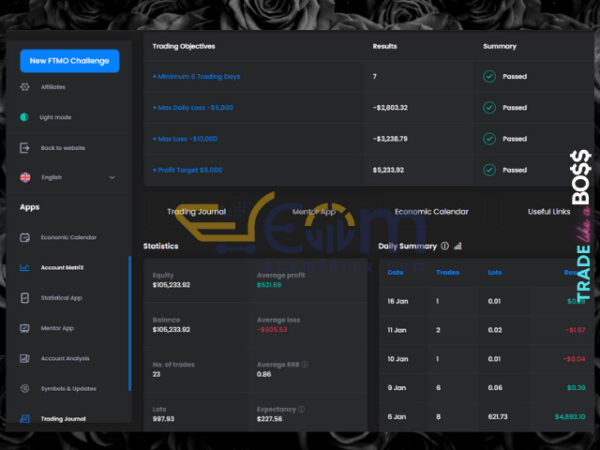Image resolution: width=600 pixels, height=450 pixels.
Task: Open Economic Calendar from the Apps sidebar
Action: [24, 238]
